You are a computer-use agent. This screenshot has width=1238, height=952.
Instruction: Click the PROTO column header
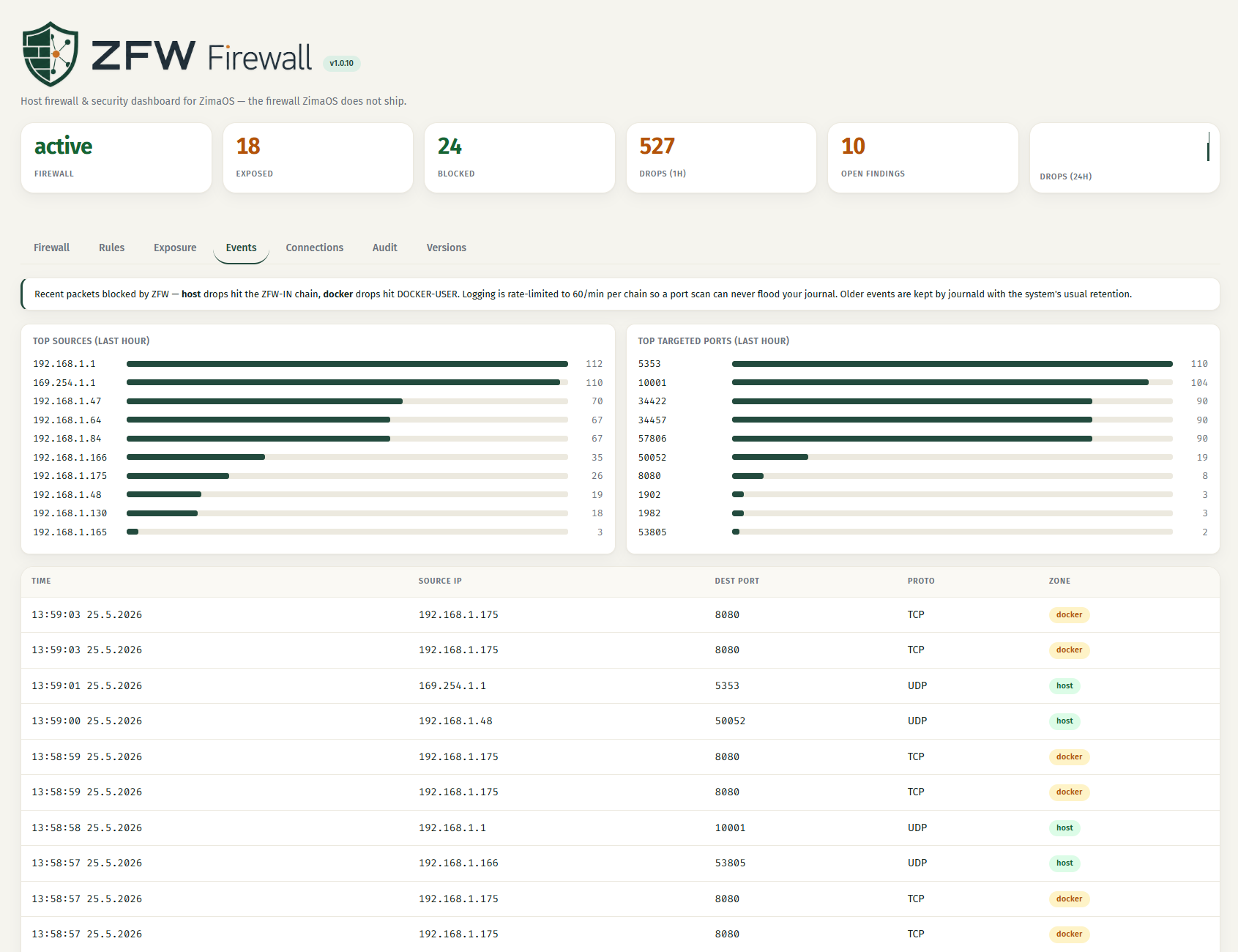(921, 581)
